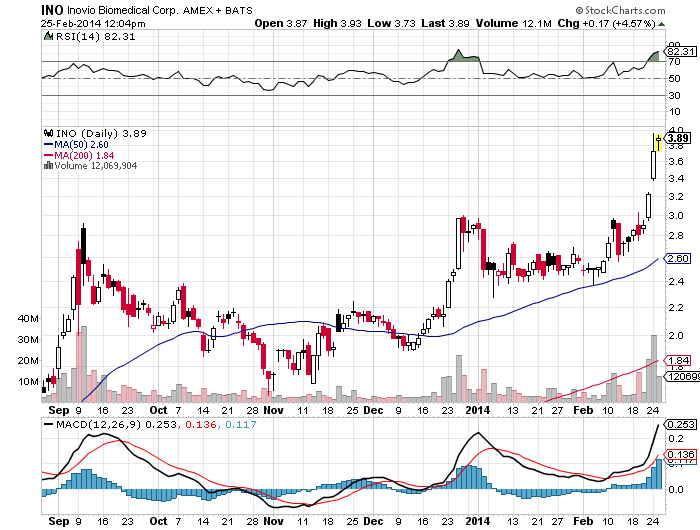Click the 3.89 last price axis tag
This screenshot has width=700, height=530.
point(678,138)
